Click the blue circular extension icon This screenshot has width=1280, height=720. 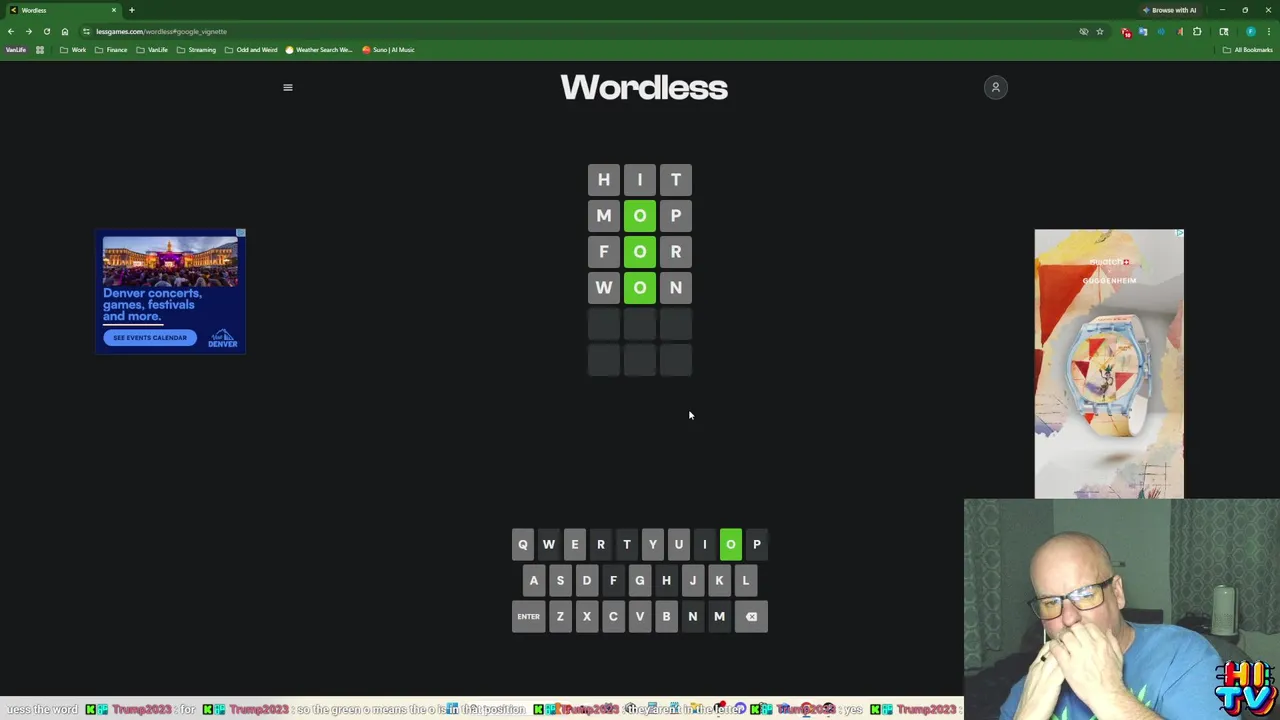point(1161,31)
